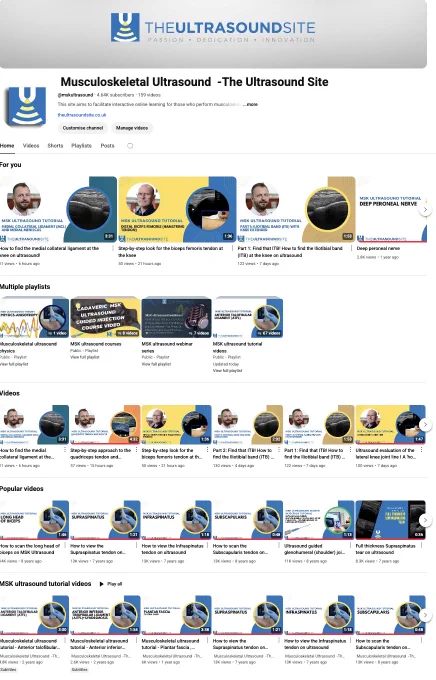Click the Customise channel button

click(83, 128)
